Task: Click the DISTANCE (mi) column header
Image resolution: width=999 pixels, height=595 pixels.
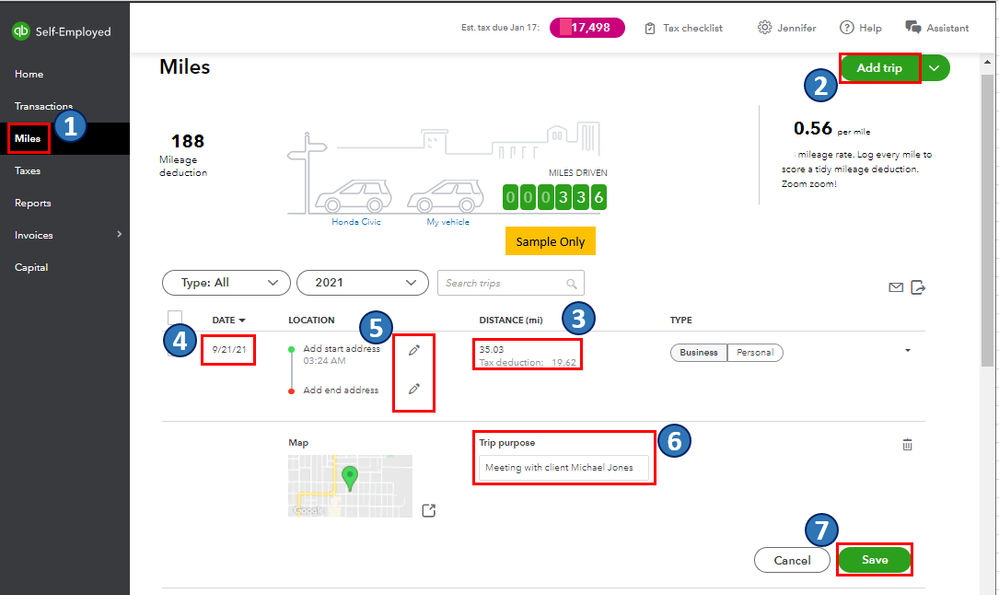Action: (511, 320)
